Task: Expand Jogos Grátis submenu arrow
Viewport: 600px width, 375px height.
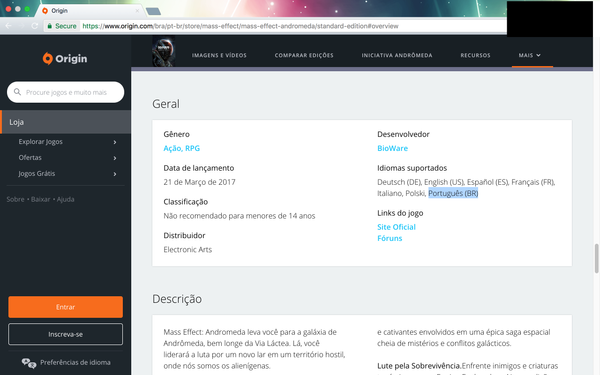Action: pyautogui.click(x=115, y=174)
